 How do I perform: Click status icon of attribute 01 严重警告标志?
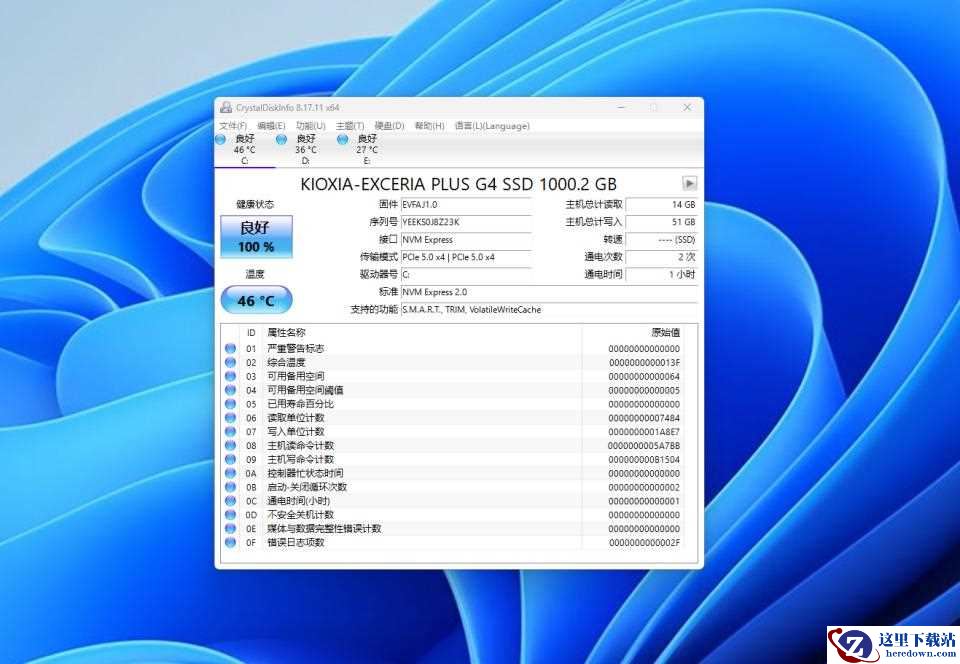(x=230, y=348)
